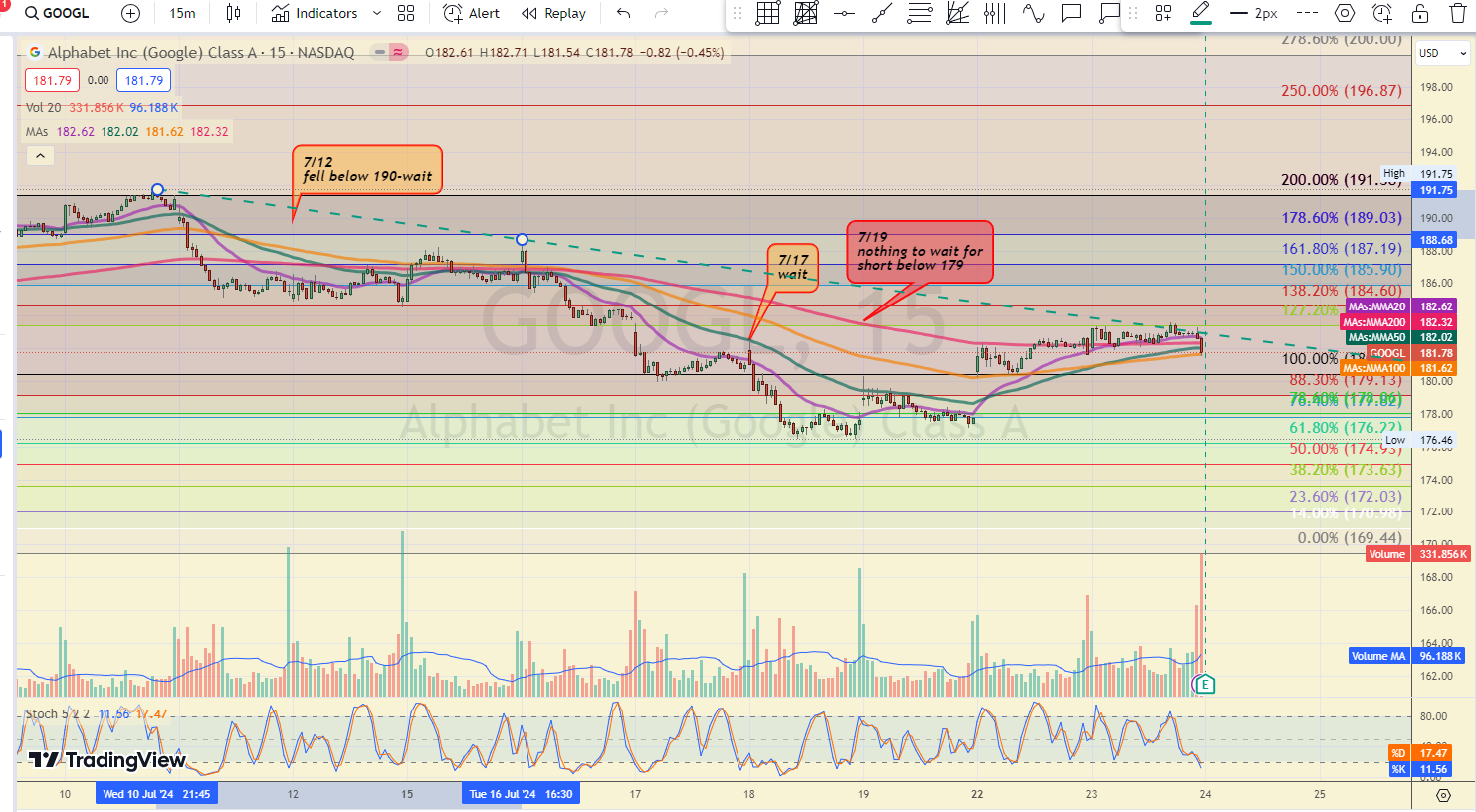
Task: Select the horizontal line tool
Action: [x=844, y=13]
